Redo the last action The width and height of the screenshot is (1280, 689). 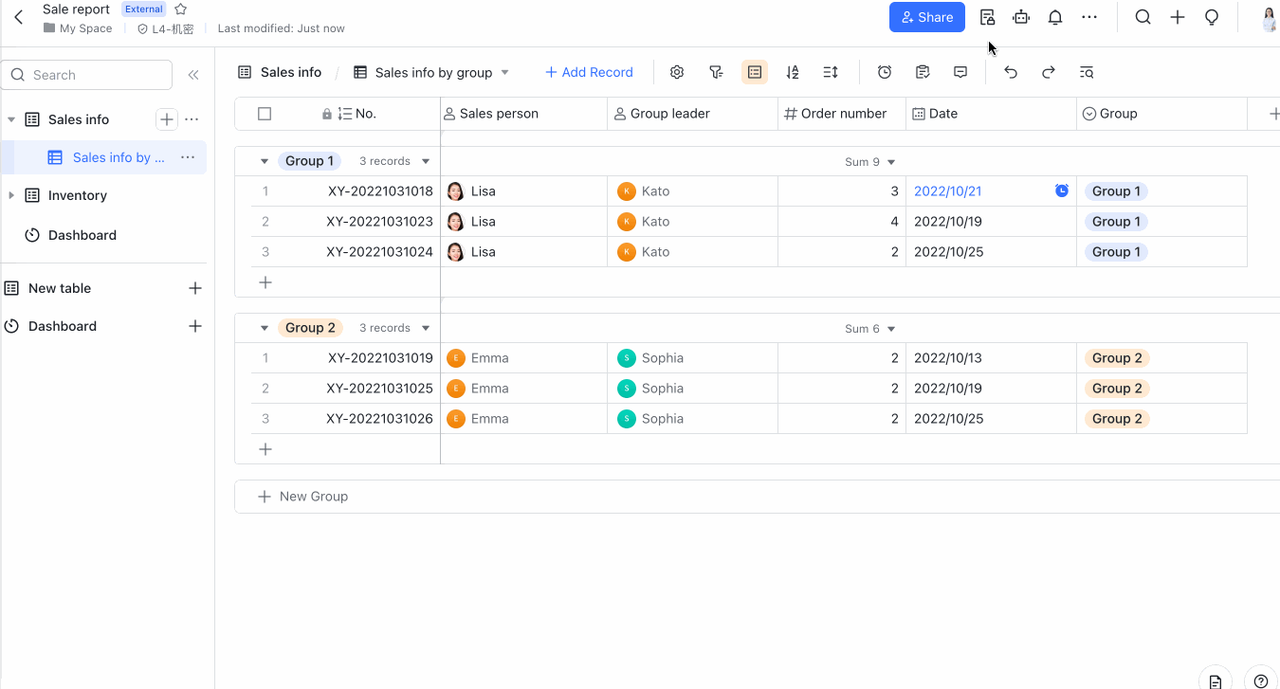click(x=1048, y=72)
